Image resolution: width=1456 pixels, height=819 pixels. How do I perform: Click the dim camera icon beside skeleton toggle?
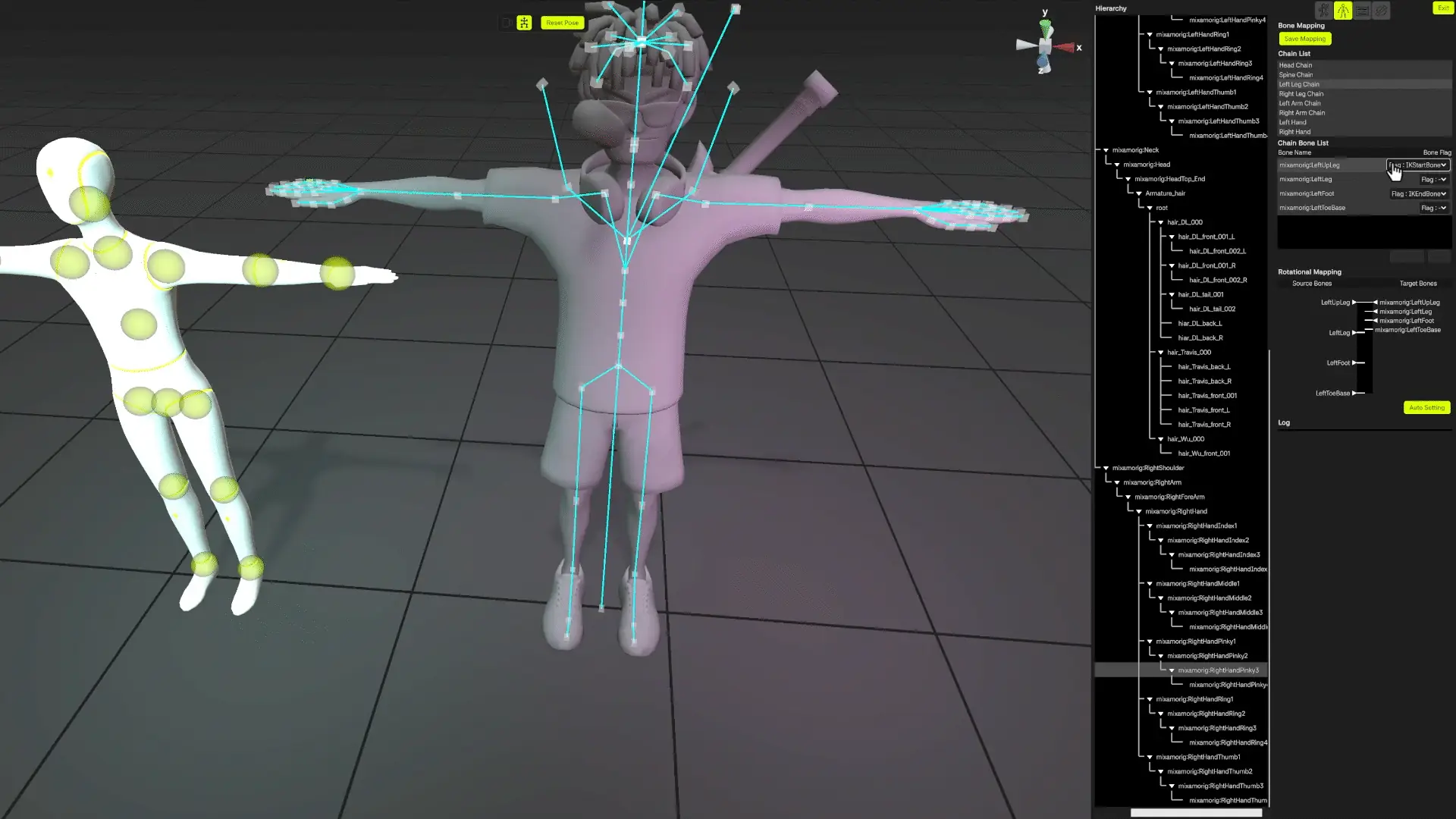[506, 23]
